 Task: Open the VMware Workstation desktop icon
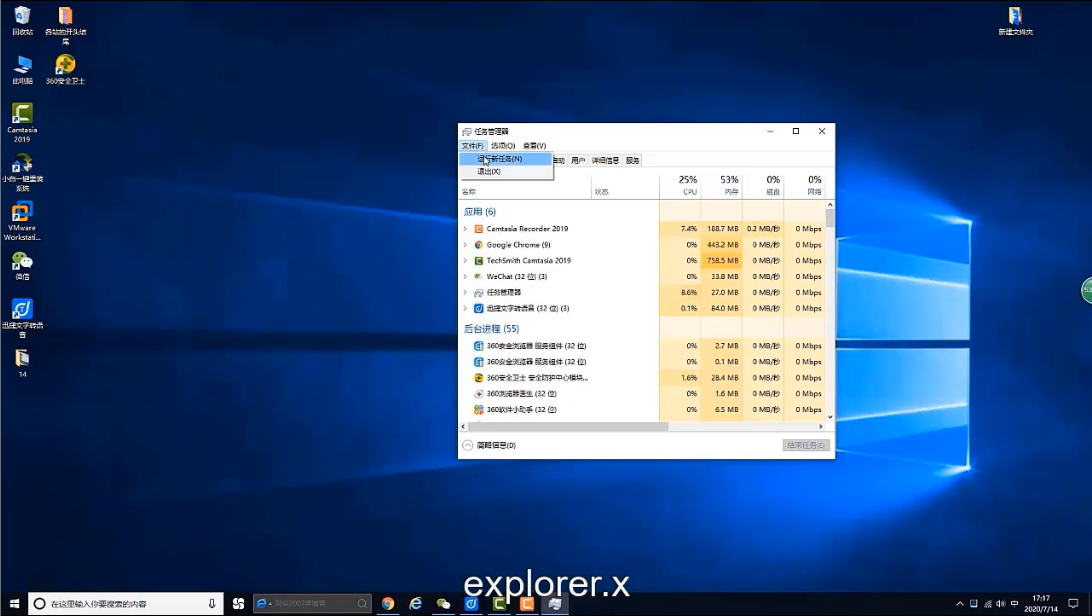coord(22,213)
